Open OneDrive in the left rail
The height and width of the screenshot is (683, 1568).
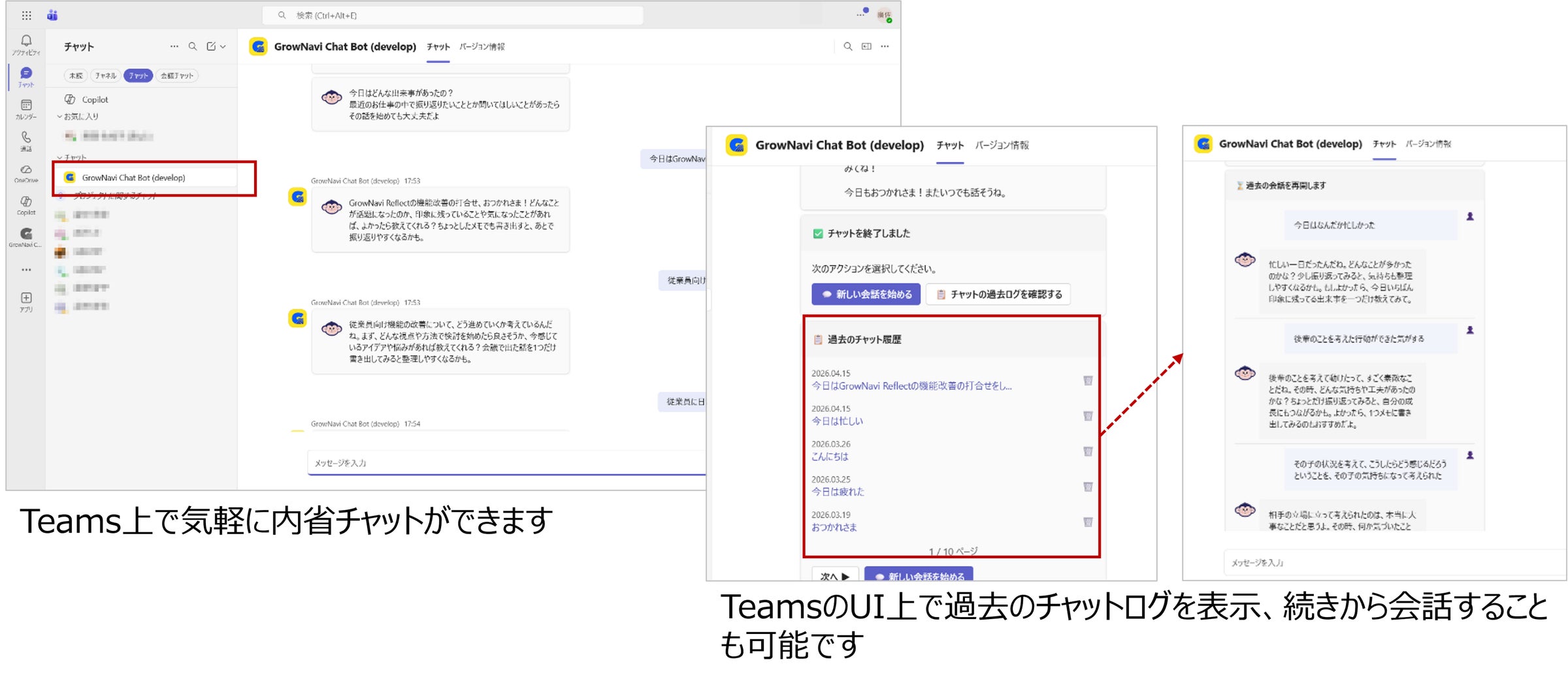click(x=26, y=172)
